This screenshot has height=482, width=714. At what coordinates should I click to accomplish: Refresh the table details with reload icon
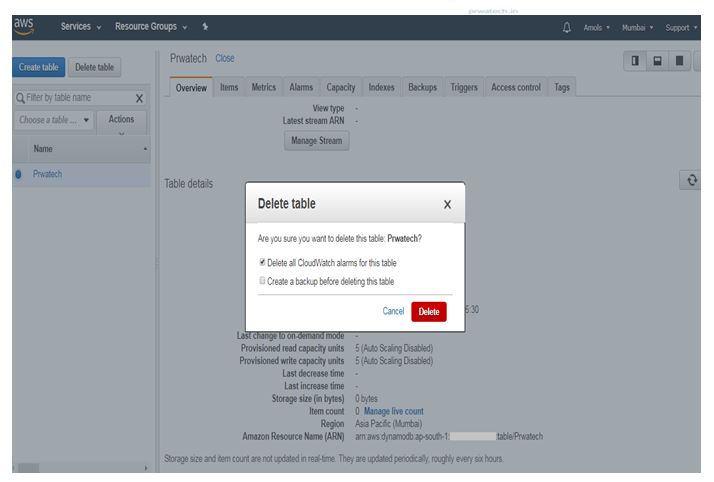tap(692, 180)
